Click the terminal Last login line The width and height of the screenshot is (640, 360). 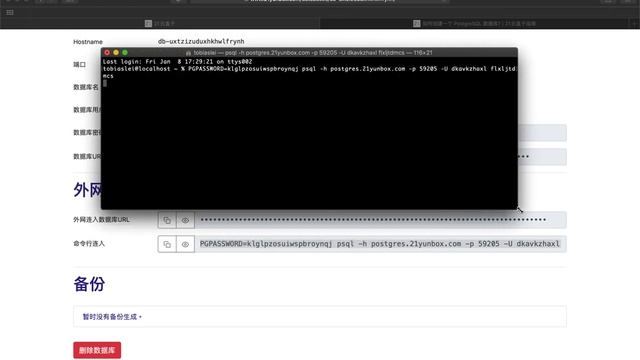tap(177, 62)
